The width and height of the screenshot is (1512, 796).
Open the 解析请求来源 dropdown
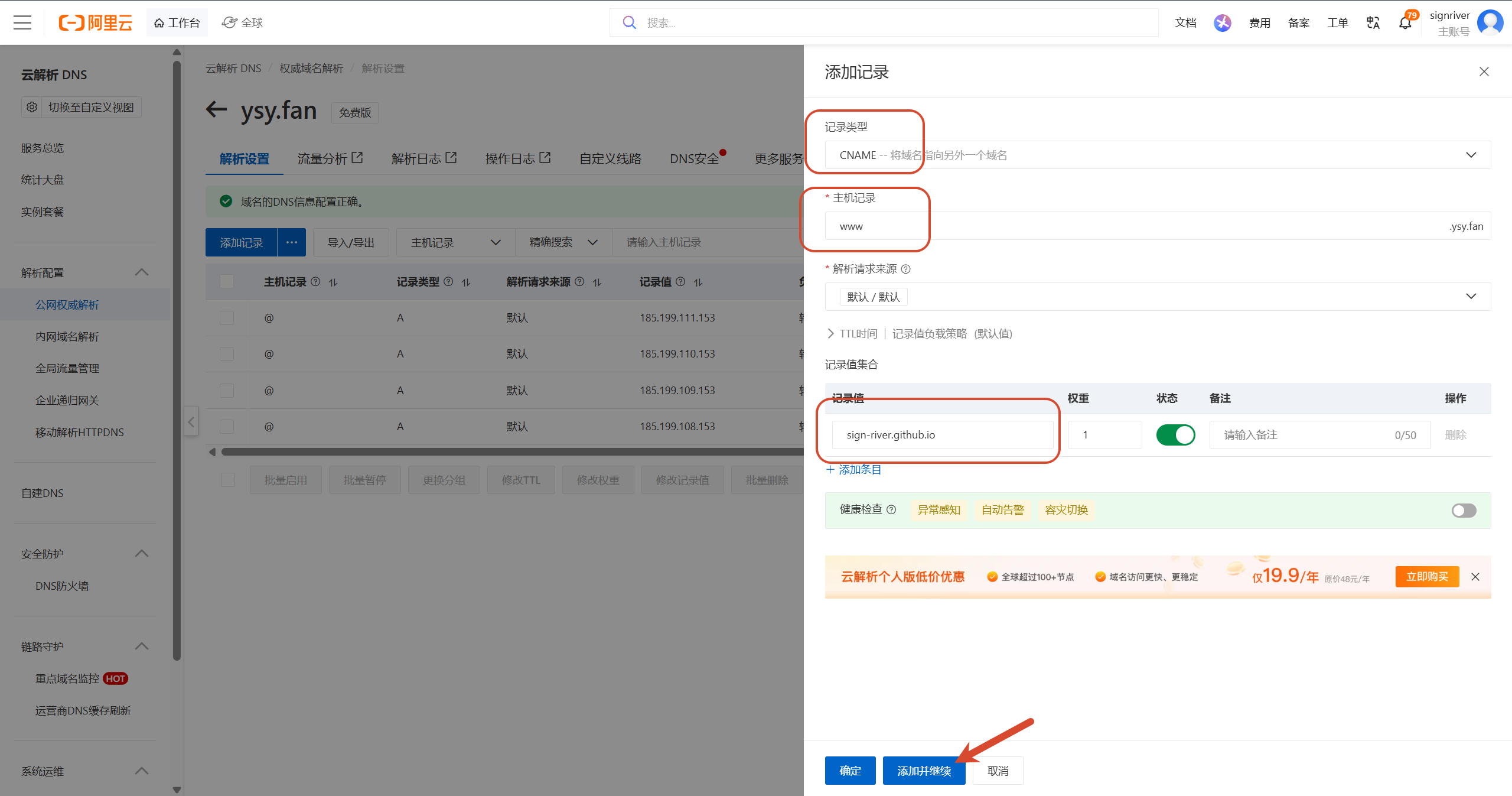[1158, 297]
